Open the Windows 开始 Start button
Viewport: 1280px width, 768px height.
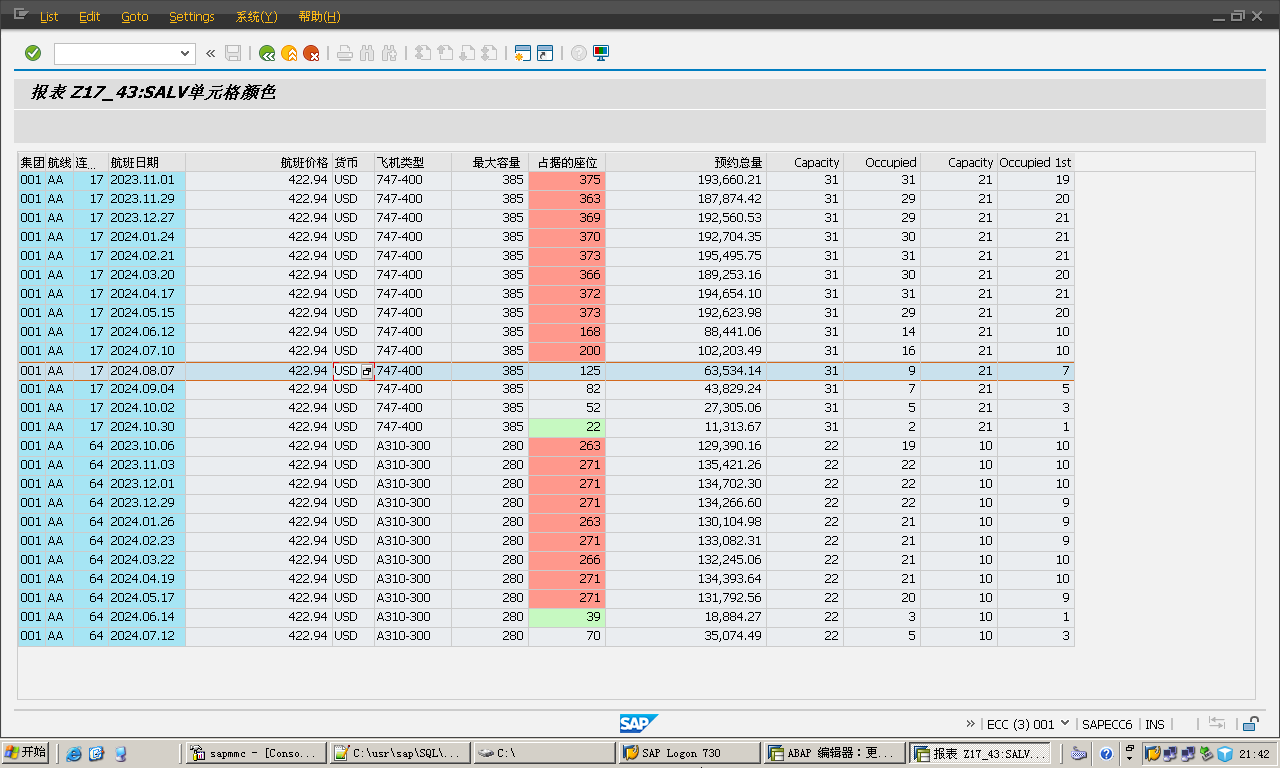(26, 753)
